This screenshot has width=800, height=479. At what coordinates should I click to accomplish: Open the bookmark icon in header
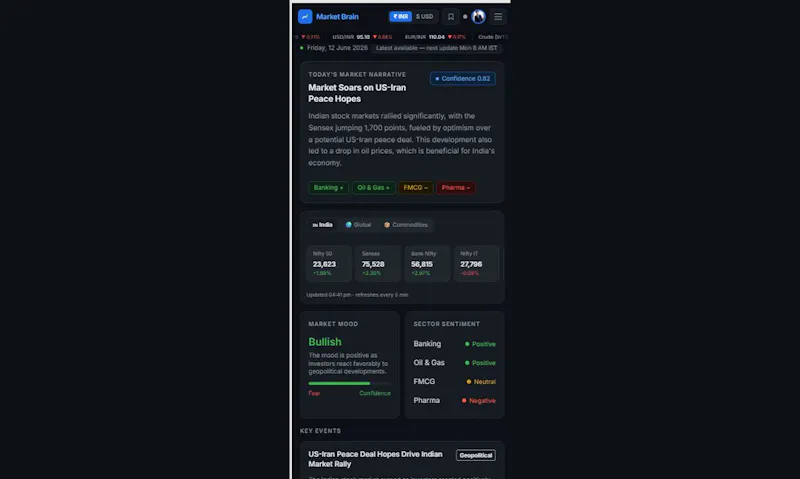(451, 16)
